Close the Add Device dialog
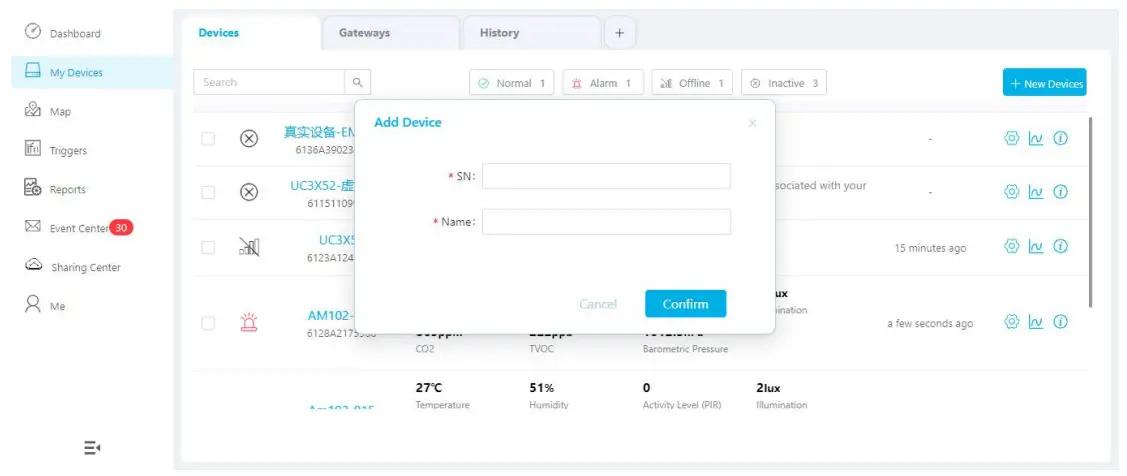This screenshot has height=476, width=1127. pyautogui.click(x=752, y=123)
